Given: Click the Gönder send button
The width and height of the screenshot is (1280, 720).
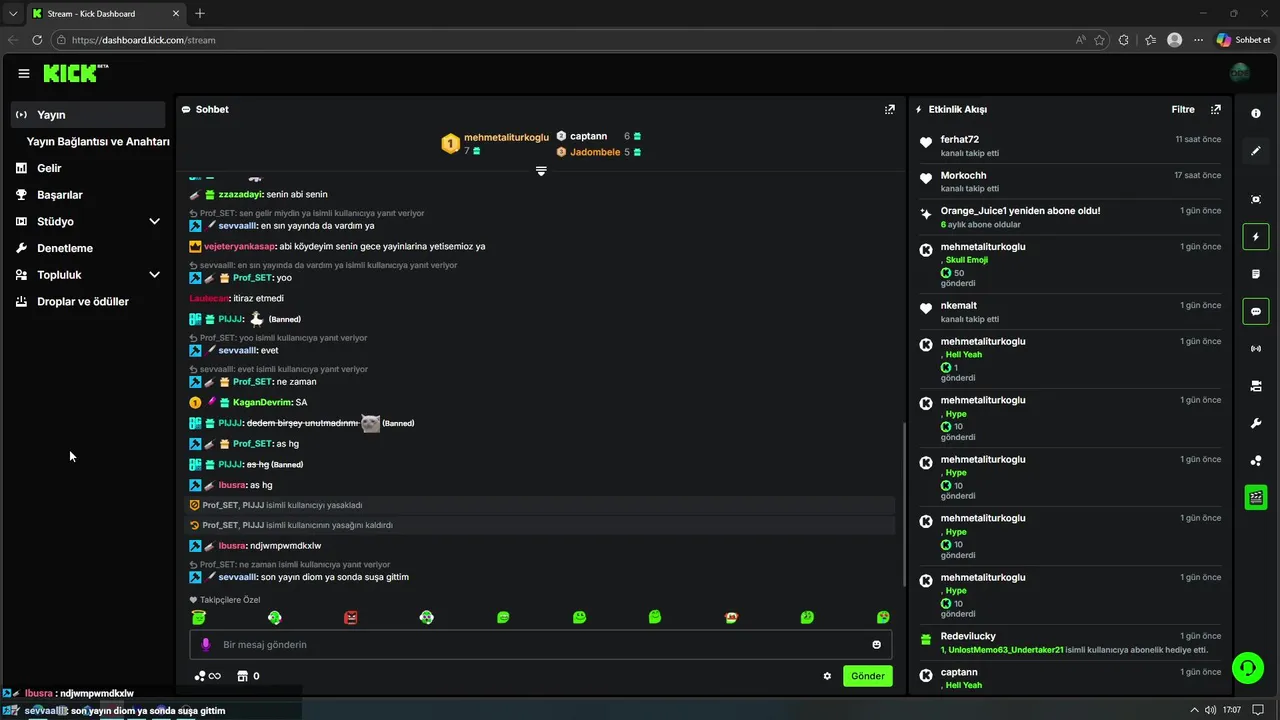Looking at the screenshot, I should [868, 676].
